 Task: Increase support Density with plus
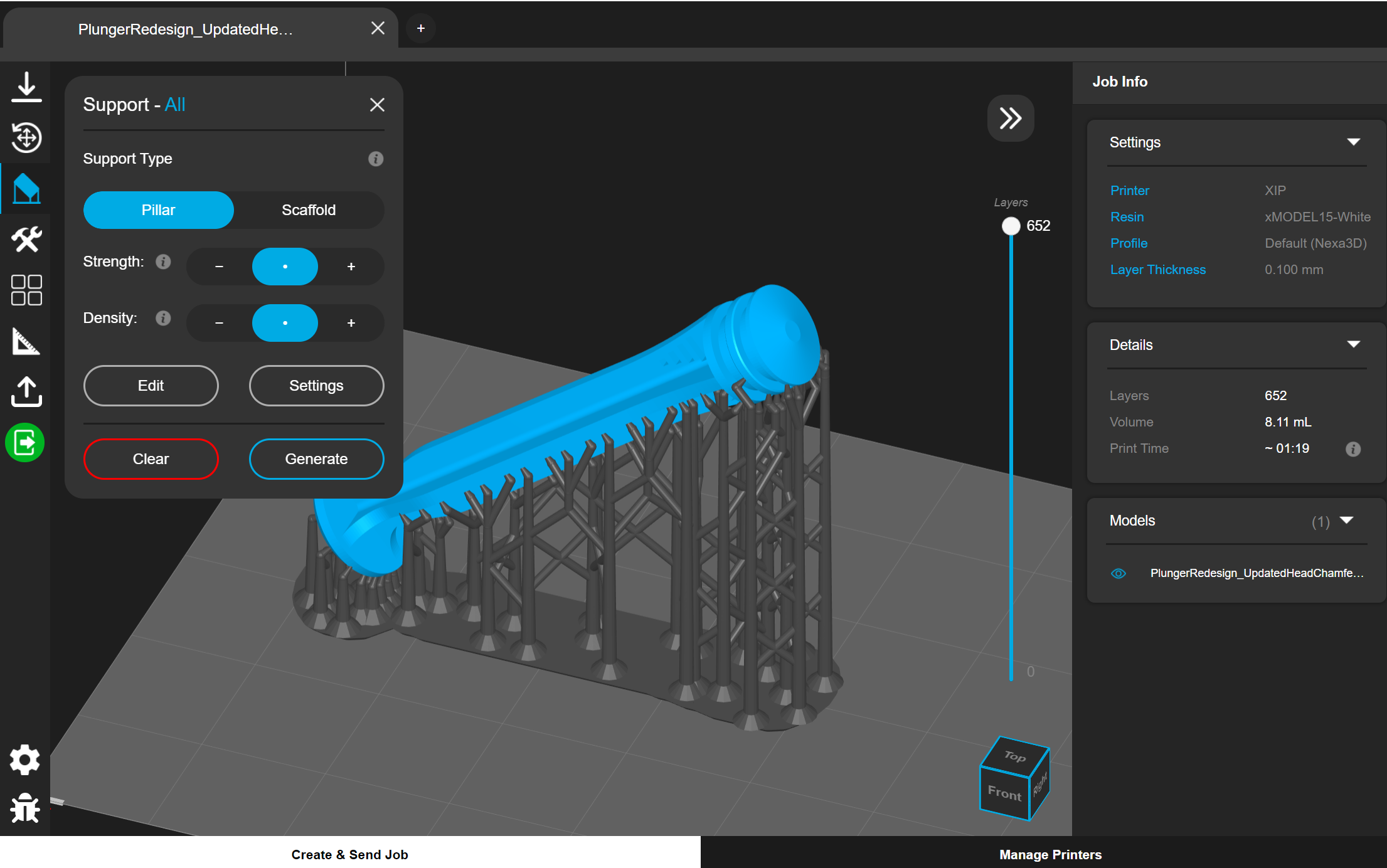pos(351,323)
